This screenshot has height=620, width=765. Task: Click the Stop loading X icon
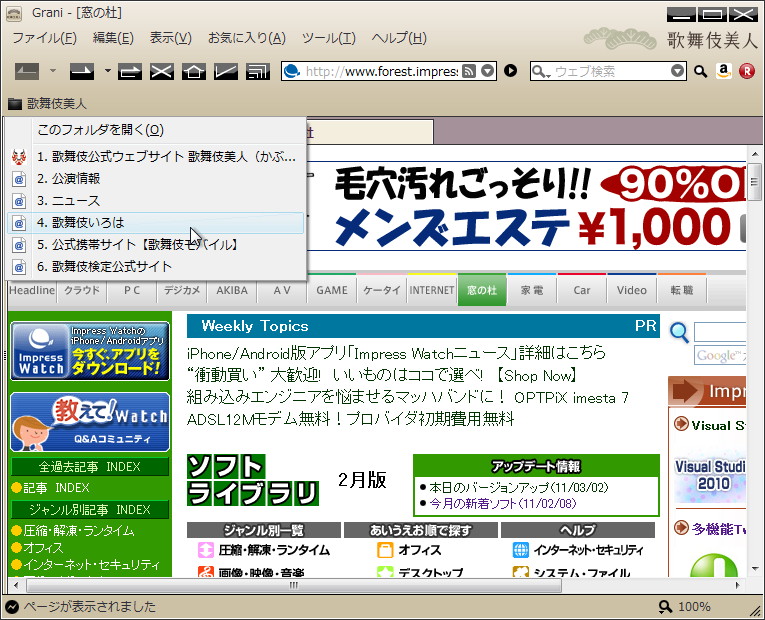pos(161,72)
